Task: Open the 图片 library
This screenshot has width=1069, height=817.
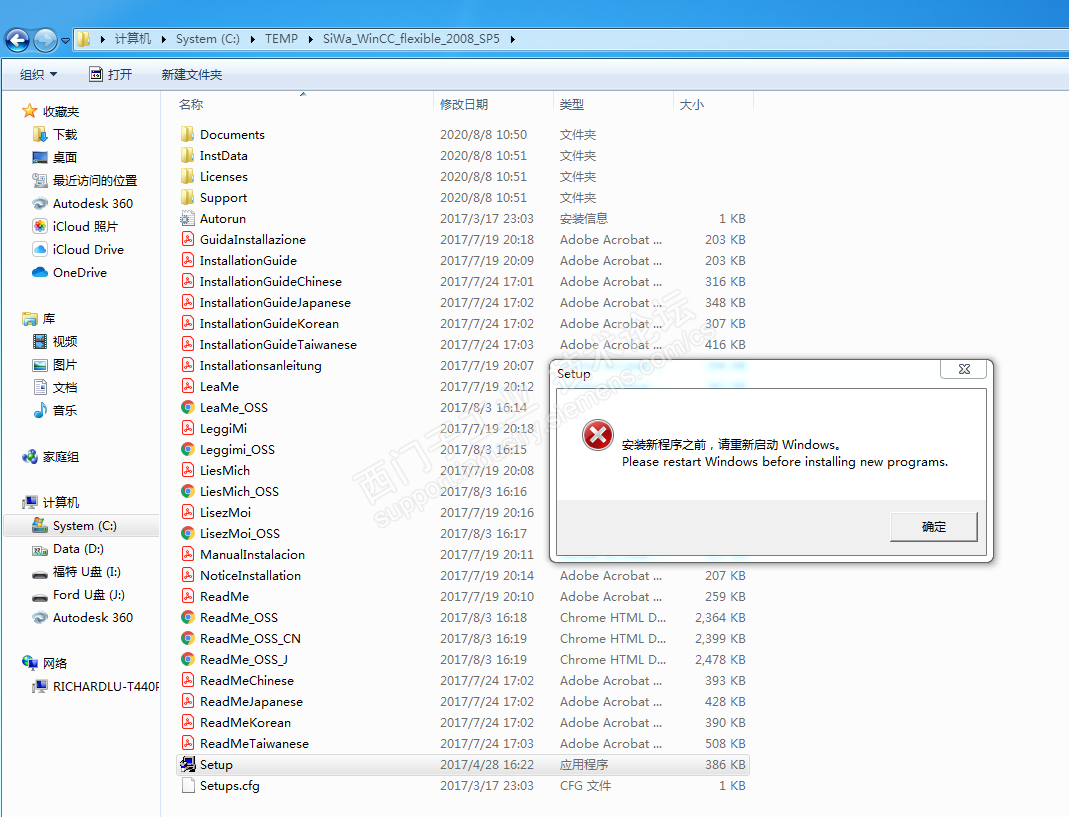Action: point(65,365)
